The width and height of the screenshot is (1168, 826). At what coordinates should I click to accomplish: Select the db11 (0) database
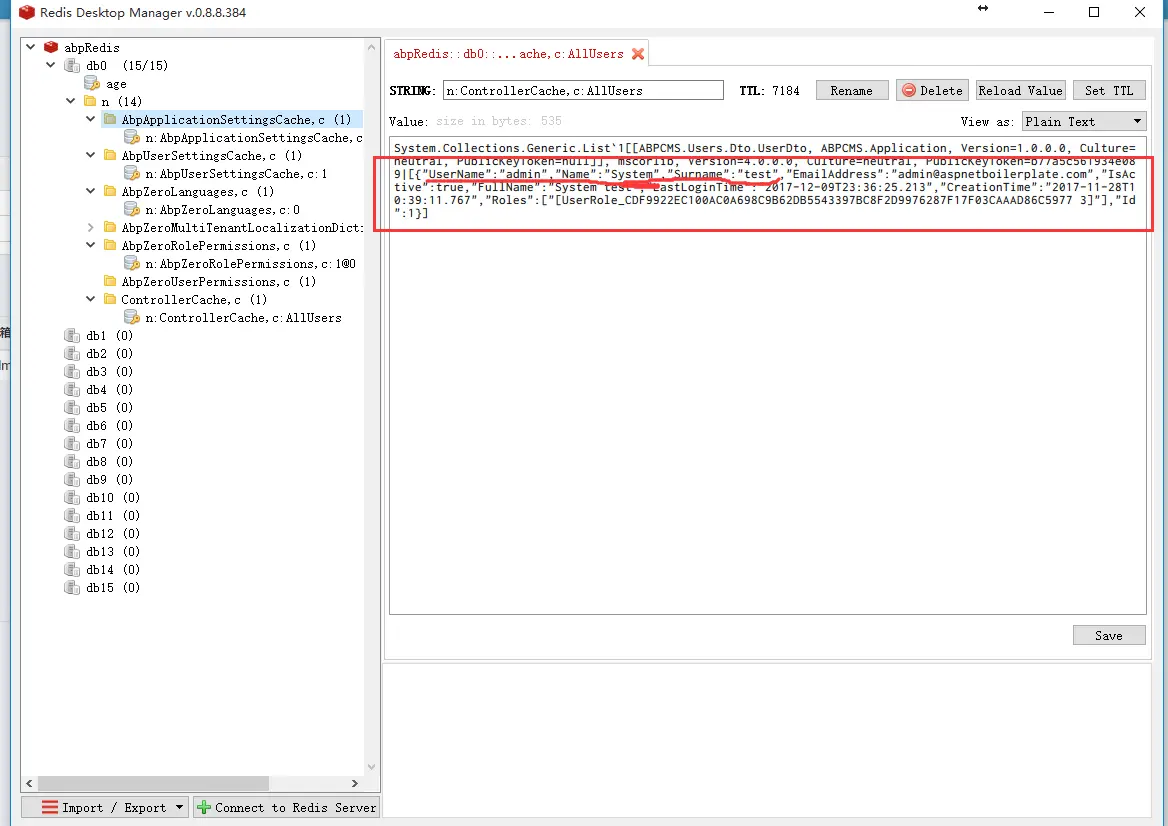(x=112, y=515)
